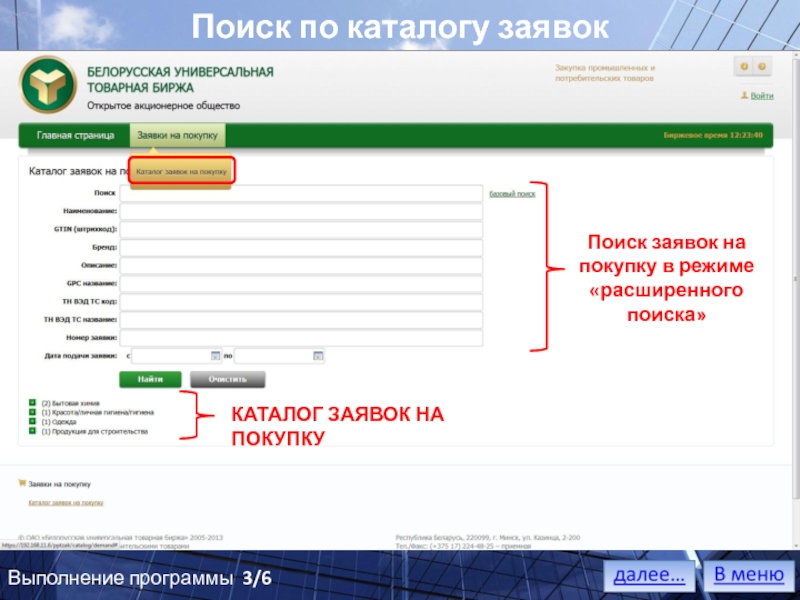
Task: Click the user icon beside Войти
Action: point(744,95)
